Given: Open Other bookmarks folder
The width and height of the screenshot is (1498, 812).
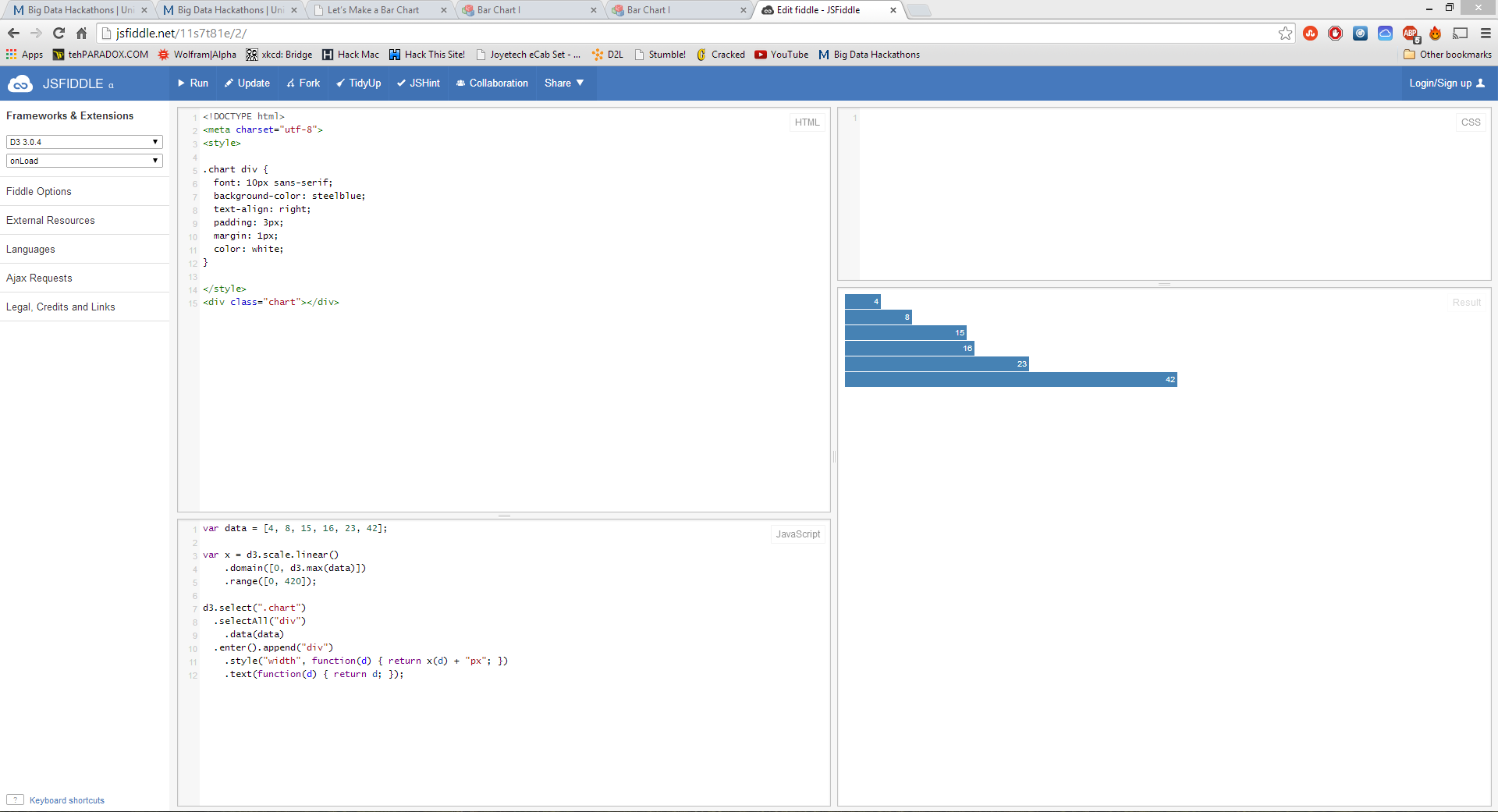Looking at the screenshot, I should pyautogui.click(x=1447, y=55).
